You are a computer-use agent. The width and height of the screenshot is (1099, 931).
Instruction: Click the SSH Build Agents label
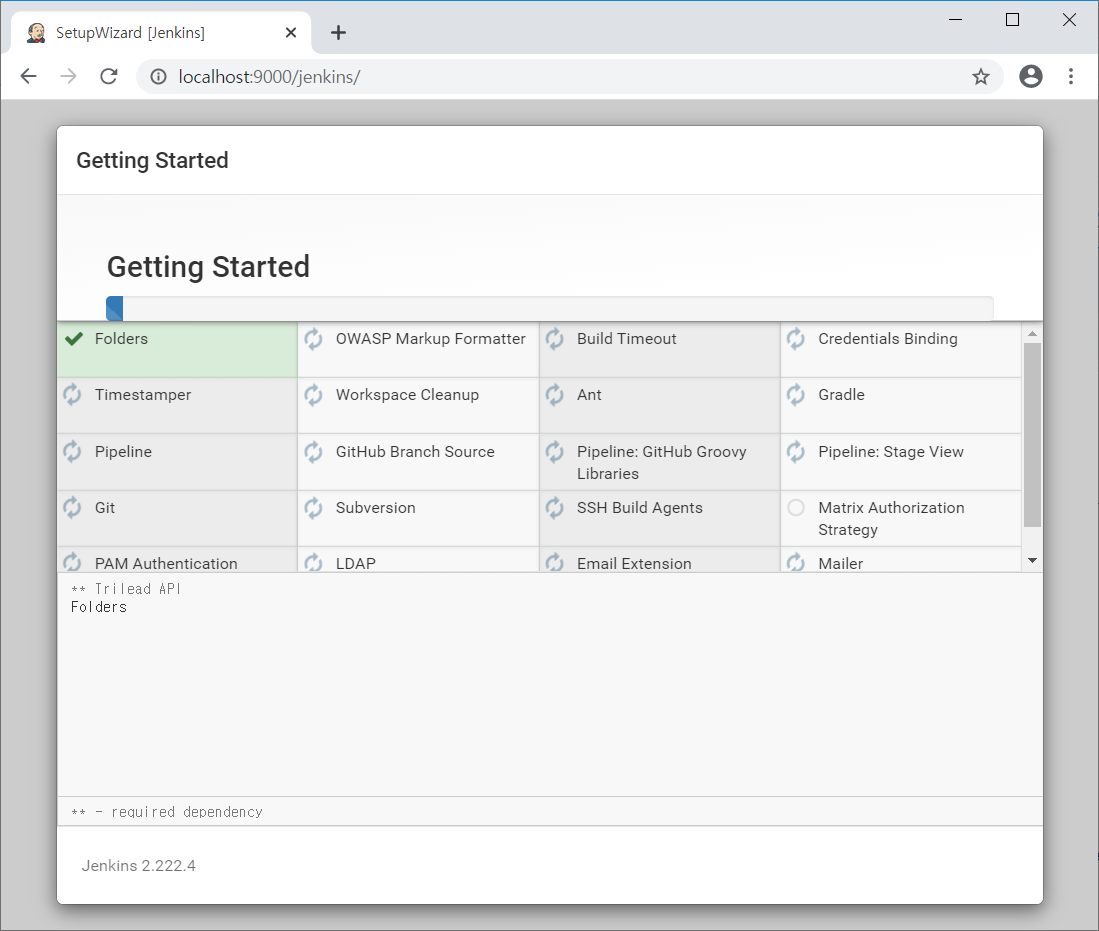[x=639, y=508]
